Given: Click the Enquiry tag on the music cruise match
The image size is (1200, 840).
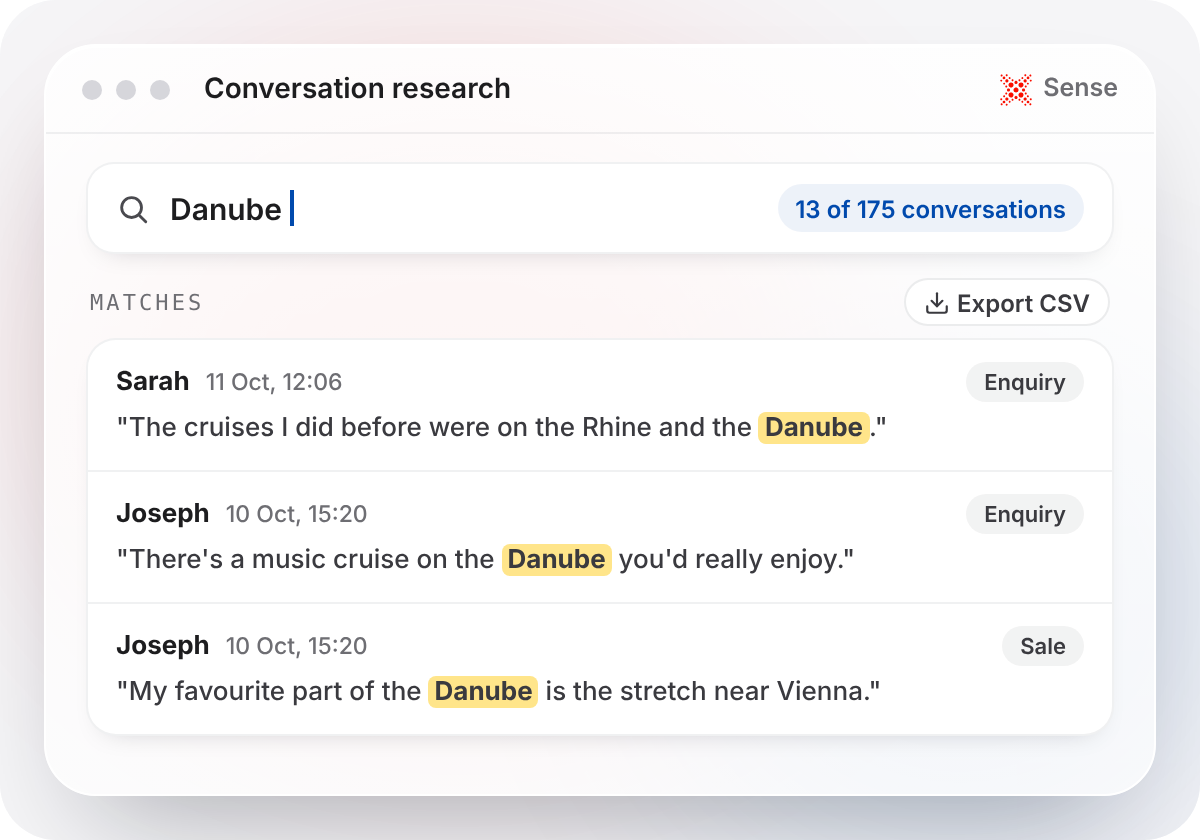Looking at the screenshot, I should [x=1024, y=514].
